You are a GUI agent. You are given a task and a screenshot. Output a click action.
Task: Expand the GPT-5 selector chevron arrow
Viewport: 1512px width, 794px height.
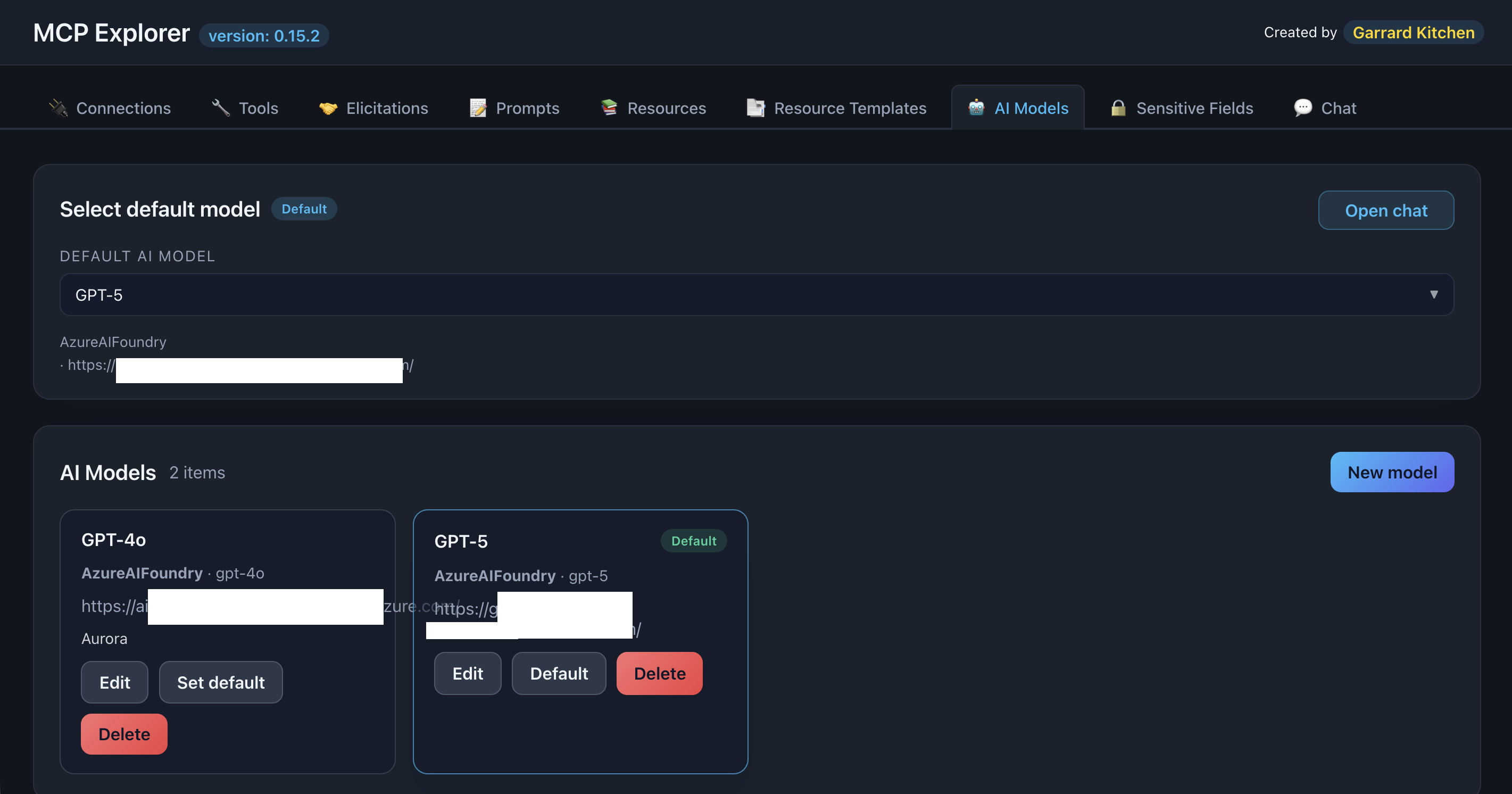pyautogui.click(x=1434, y=294)
